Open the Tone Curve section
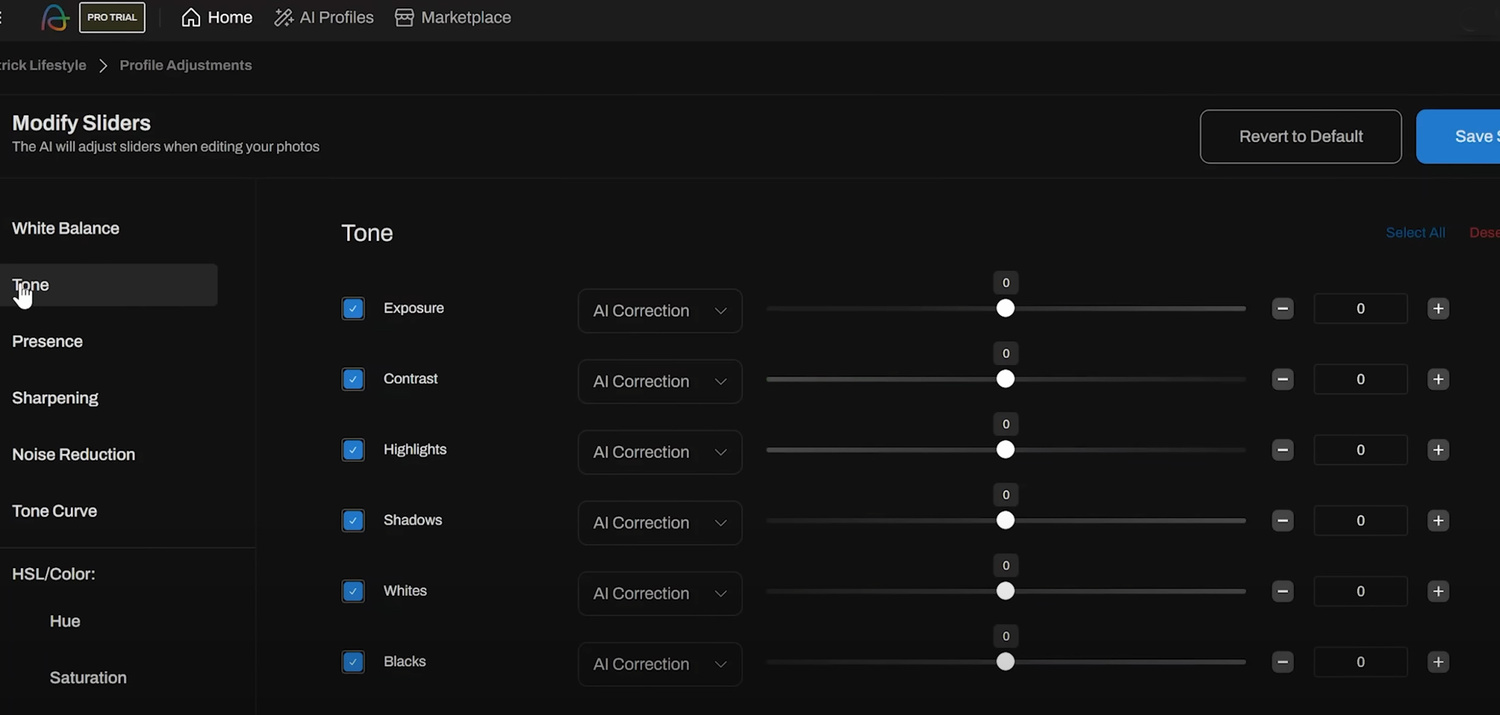This screenshot has width=1500, height=715. point(55,511)
